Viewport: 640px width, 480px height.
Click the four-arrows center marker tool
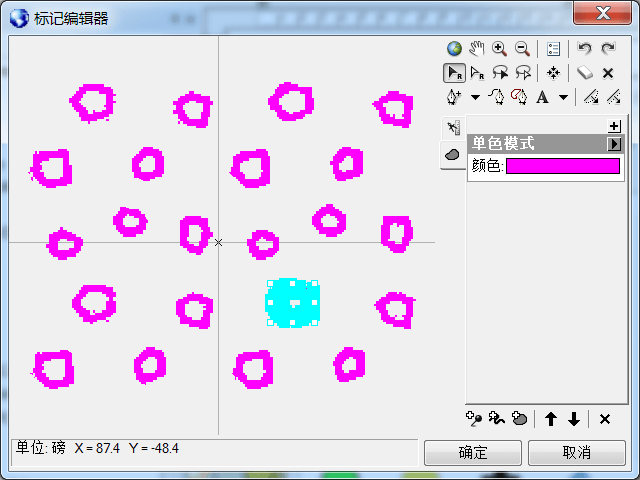(553, 73)
